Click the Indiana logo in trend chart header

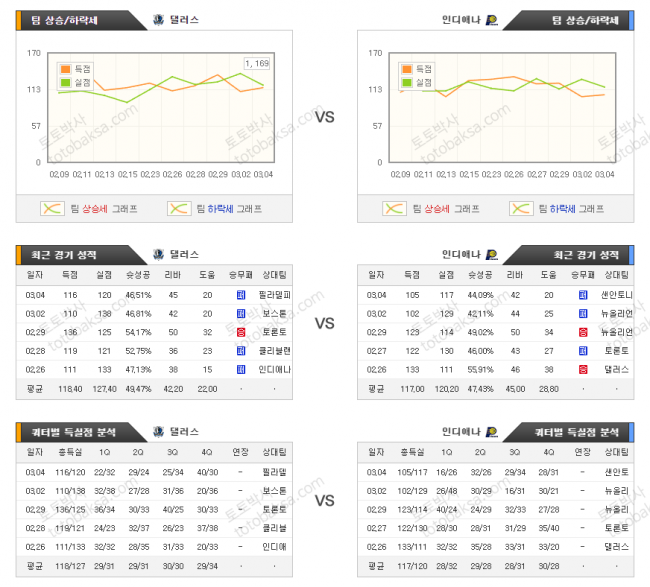click(x=492, y=19)
